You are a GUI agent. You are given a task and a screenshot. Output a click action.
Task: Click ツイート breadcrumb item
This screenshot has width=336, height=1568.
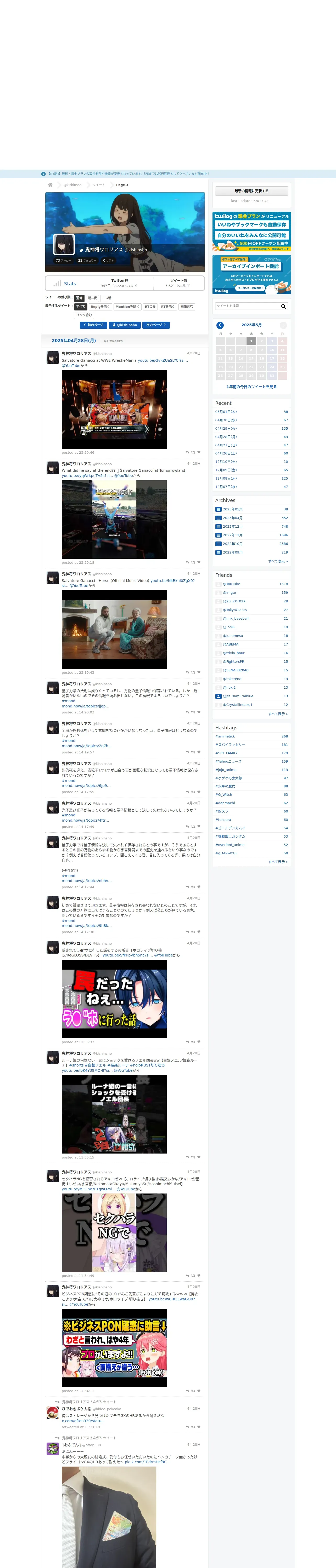pos(99,185)
